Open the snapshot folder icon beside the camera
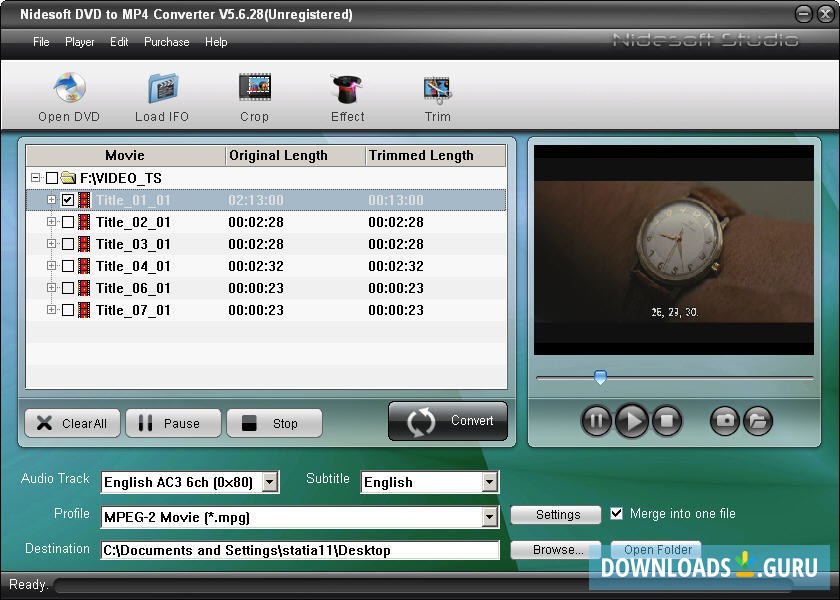Viewport: 840px width, 600px height. coord(758,421)
